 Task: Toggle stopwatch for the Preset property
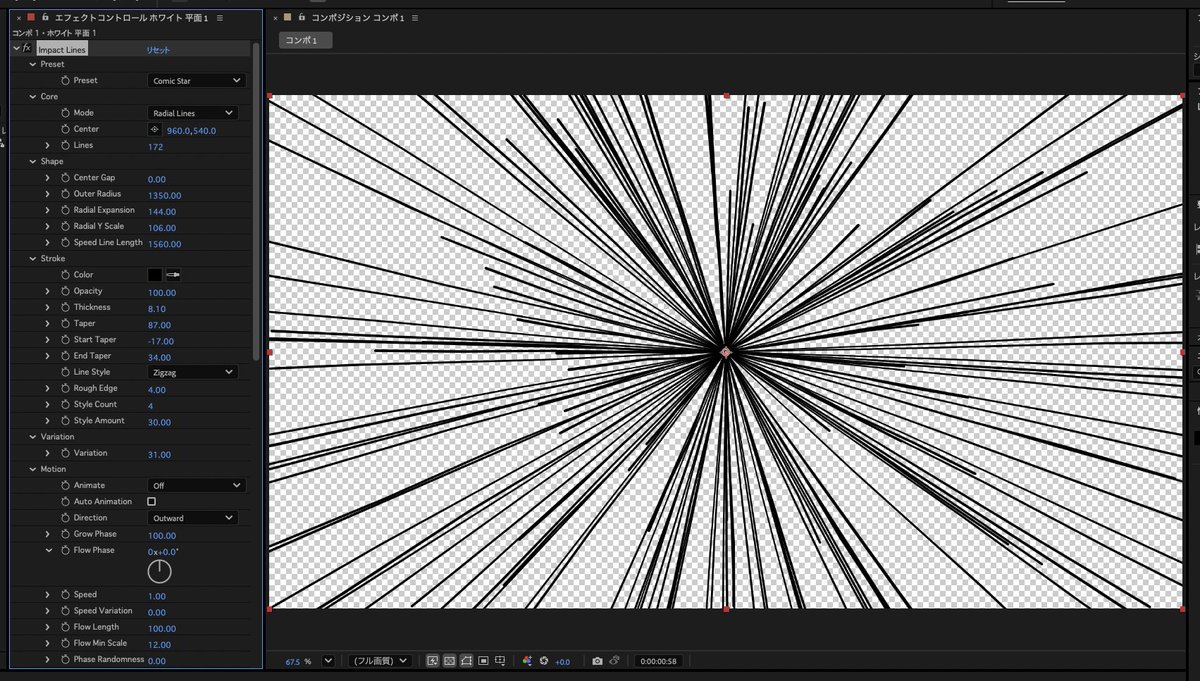65,80
